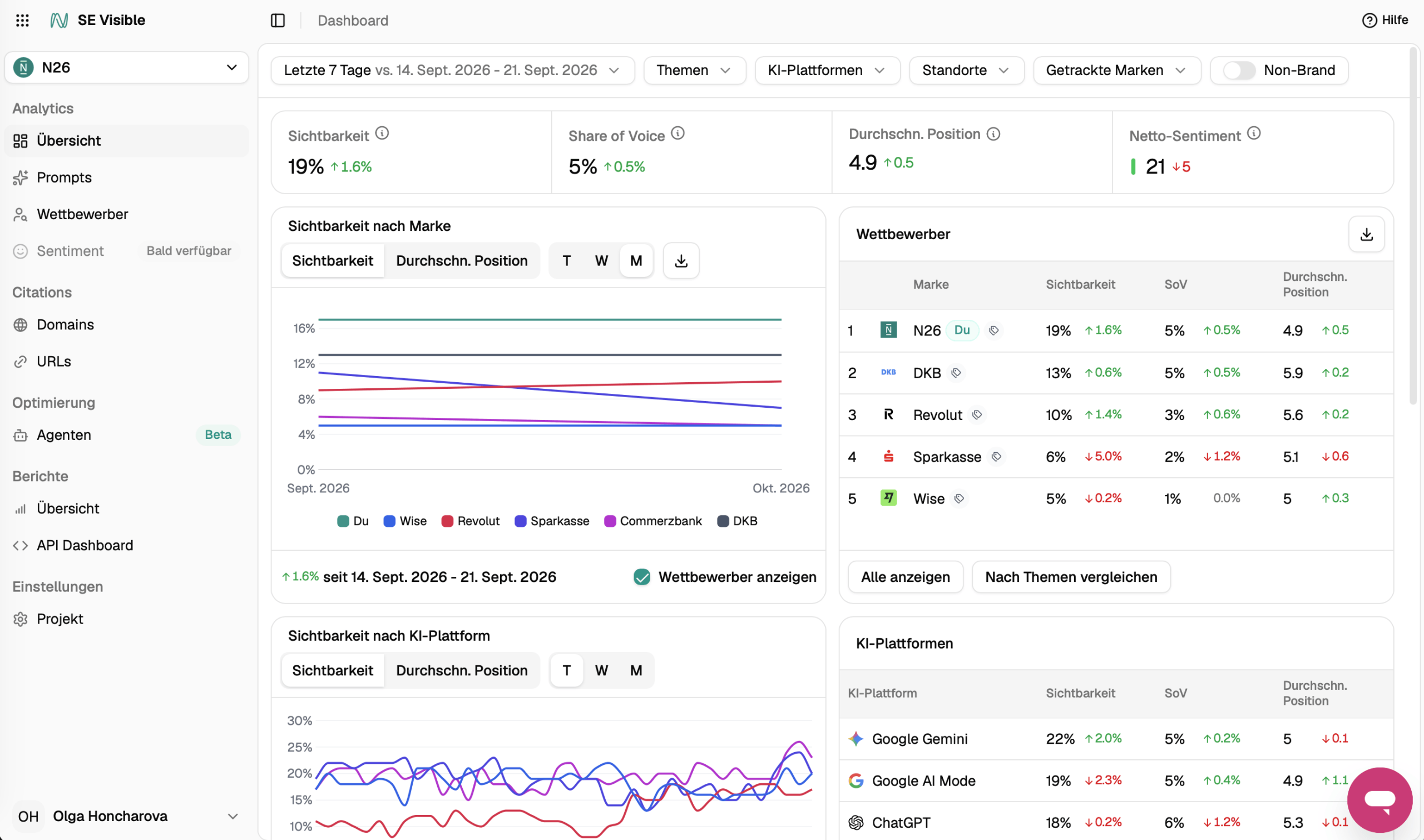Click the Google AI Mode icon

click(x=856, y=780)
